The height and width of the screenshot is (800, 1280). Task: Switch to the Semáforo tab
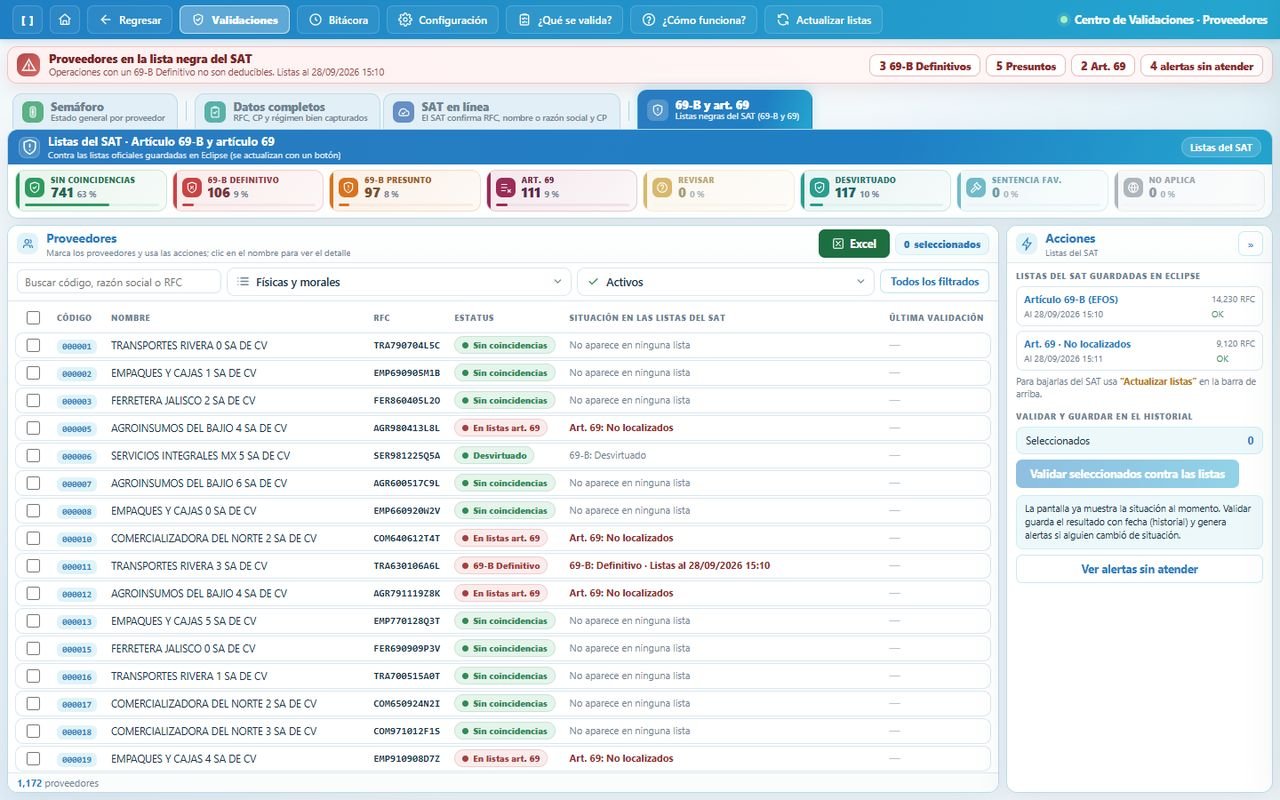pos(95,112)
